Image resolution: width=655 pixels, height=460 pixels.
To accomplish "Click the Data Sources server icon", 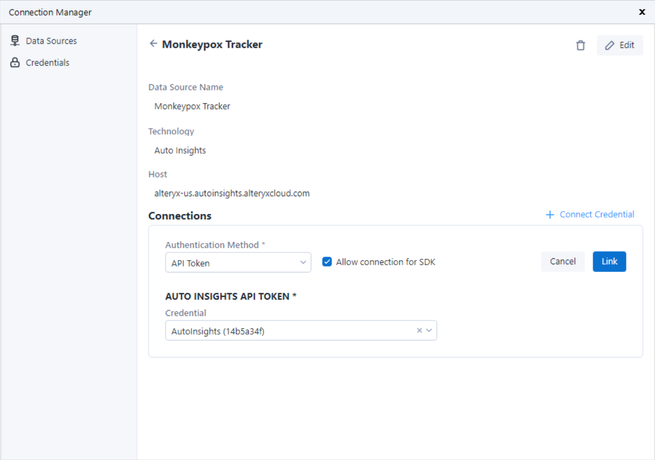I will click(15, 41).
